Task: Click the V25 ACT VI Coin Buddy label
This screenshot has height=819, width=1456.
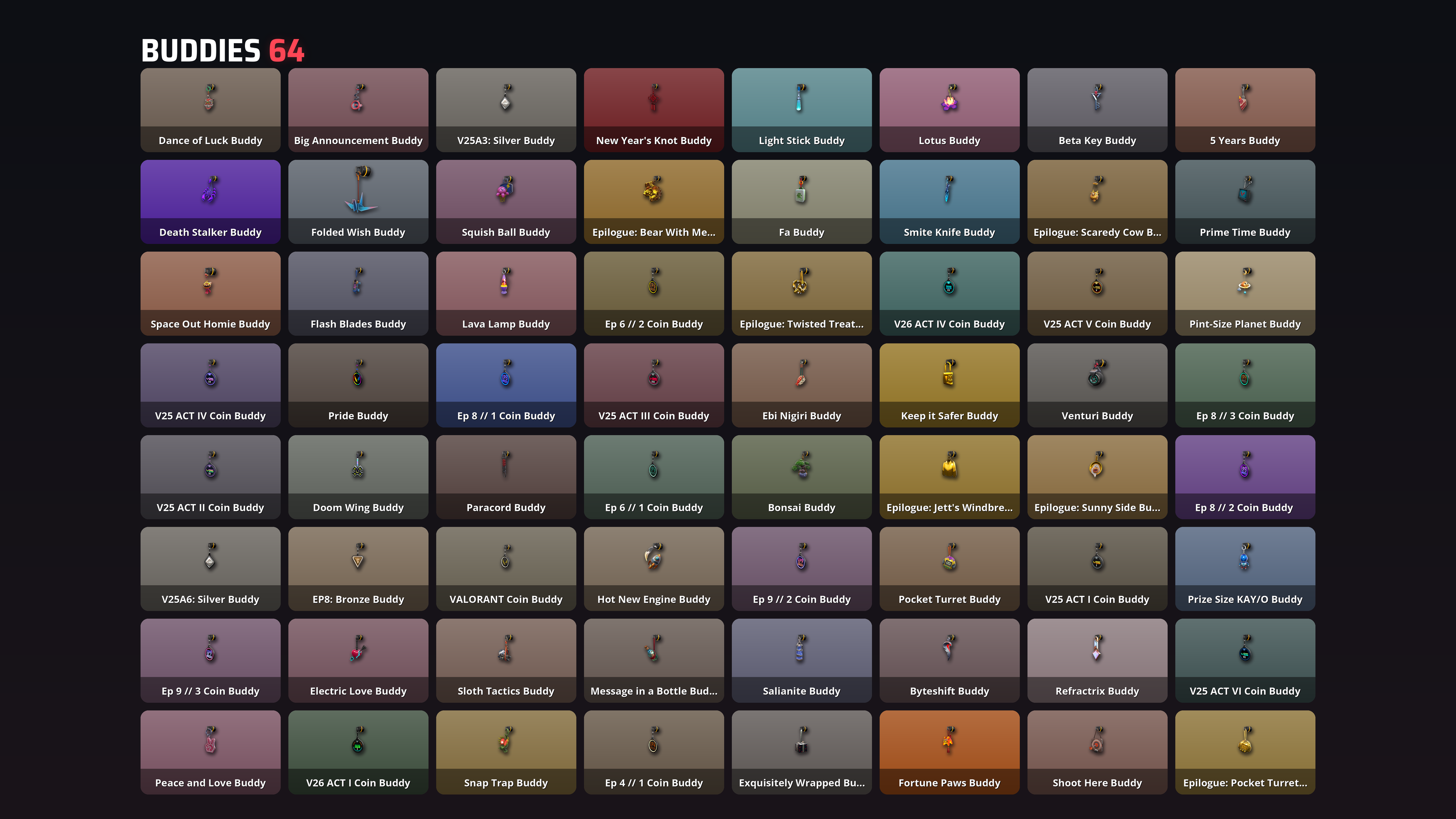Action: [1245, 691]
